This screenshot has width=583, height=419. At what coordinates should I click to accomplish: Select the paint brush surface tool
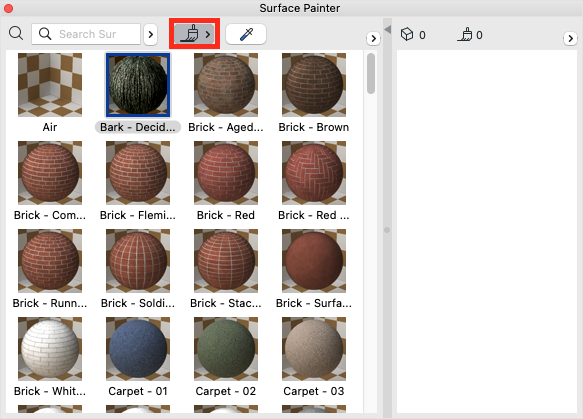(194, 34)
